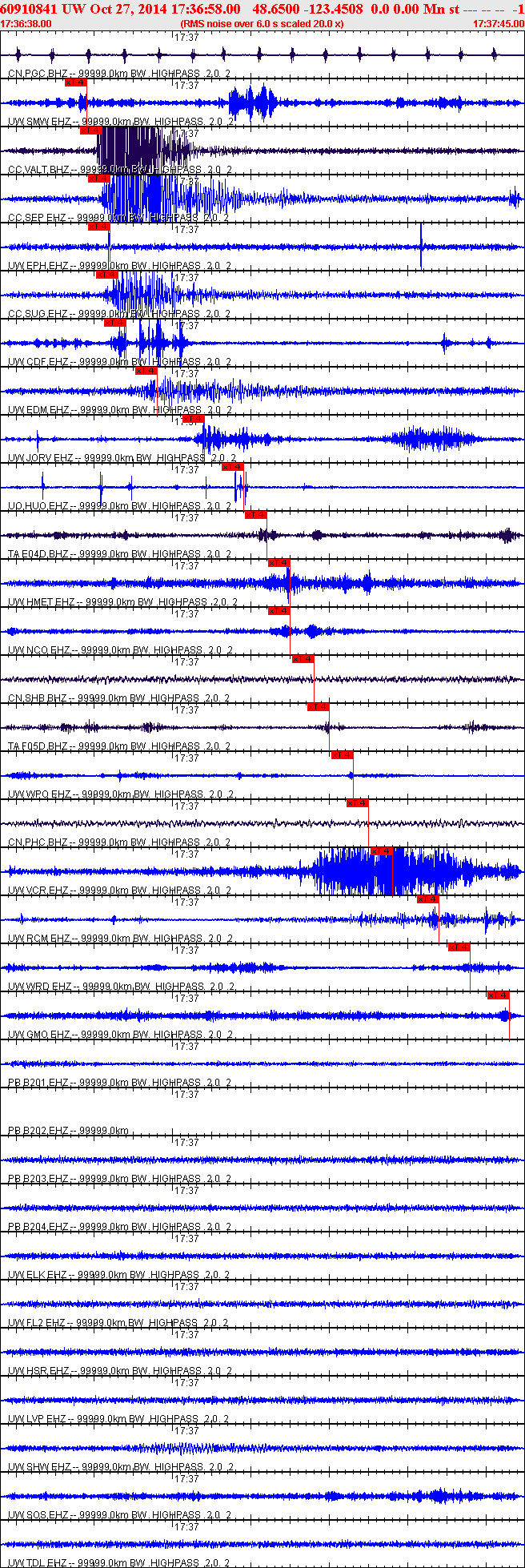Select the UW.LVP.EHZ station label
Image resolution: width=525 pixels, height=1568 pixels.
[37, 1419]
